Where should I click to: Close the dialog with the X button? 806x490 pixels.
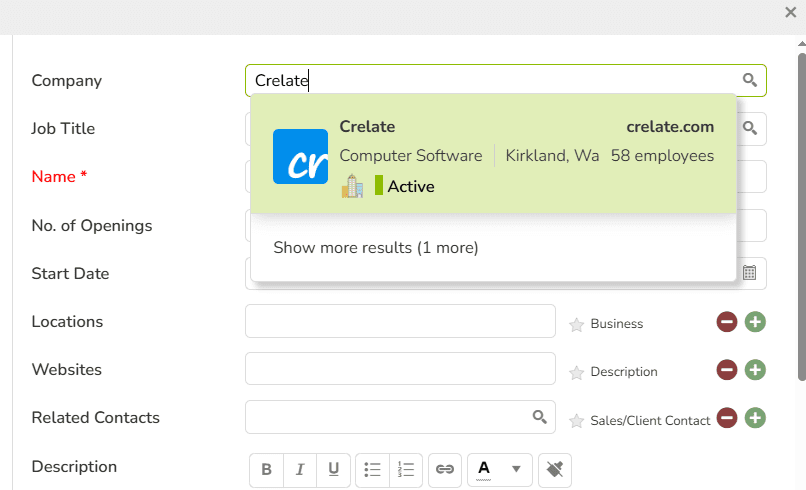pos(791,12)
